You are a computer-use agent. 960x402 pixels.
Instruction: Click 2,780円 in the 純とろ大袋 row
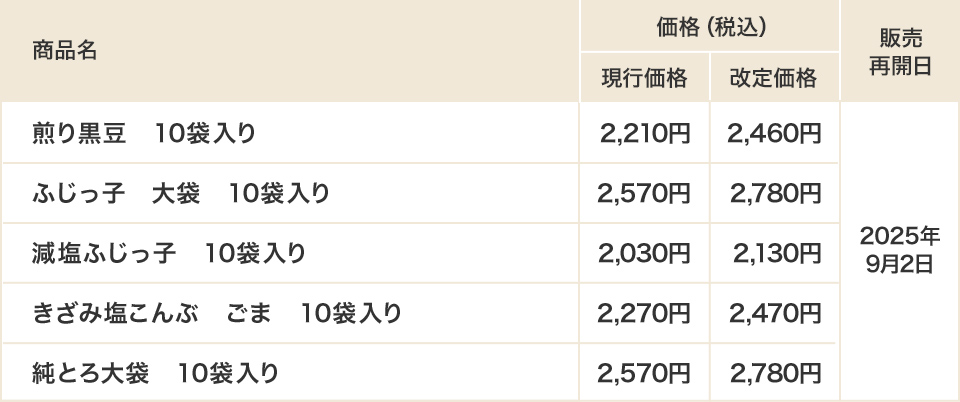(775, 373)
